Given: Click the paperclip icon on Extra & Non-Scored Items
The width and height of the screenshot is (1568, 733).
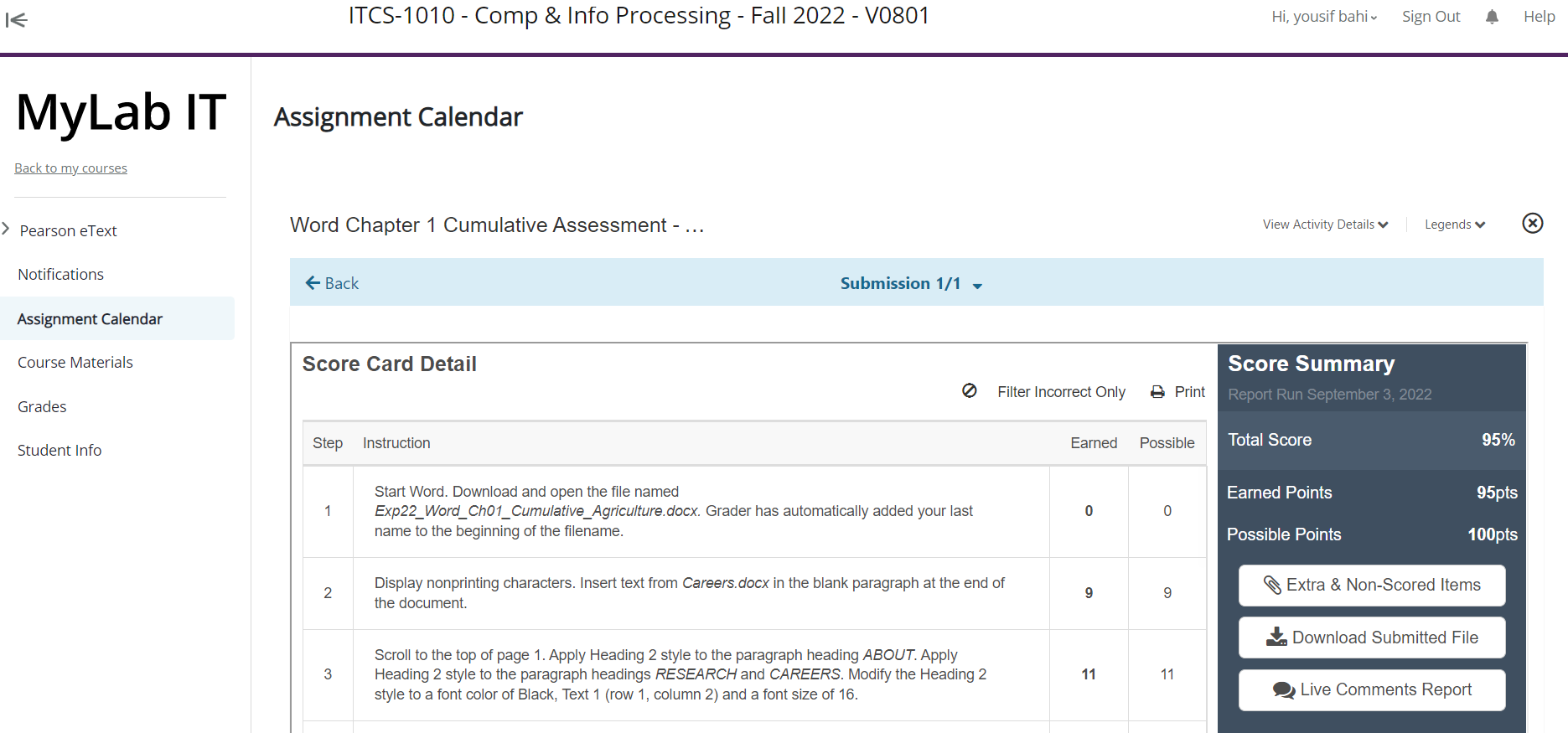Looking at the screenshot, I should click(1271, 585).
